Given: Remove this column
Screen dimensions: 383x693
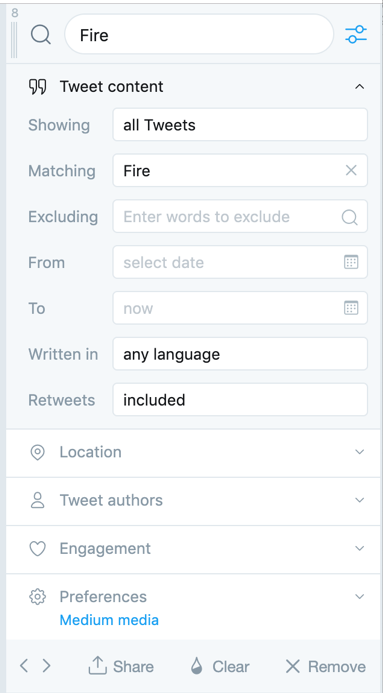Looking at the screenshot, I should click(x=325, y=666).
